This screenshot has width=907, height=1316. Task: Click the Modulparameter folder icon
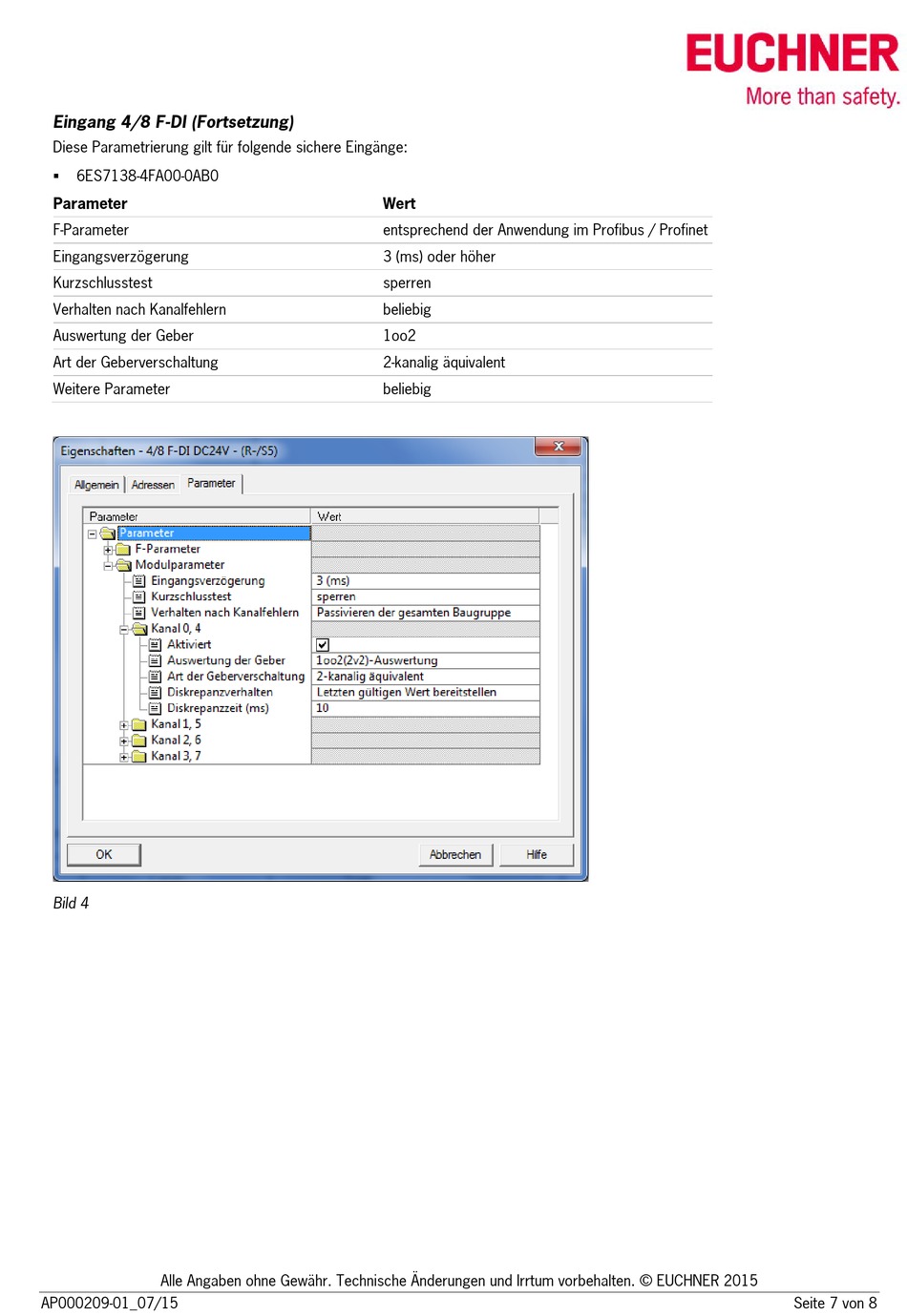[x=123, y=566]
